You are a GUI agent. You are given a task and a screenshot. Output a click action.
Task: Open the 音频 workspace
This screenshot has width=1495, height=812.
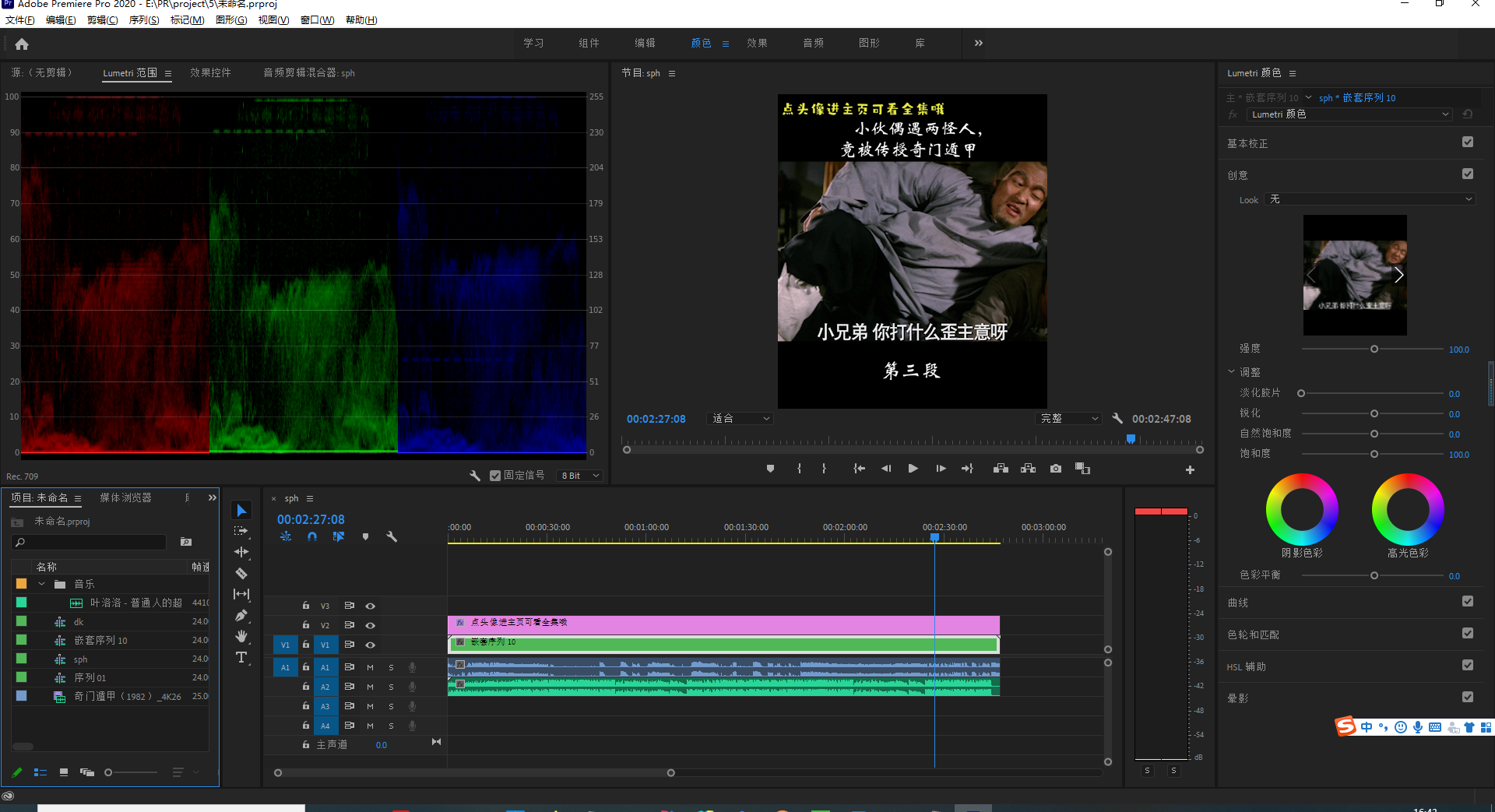(813, 44)
